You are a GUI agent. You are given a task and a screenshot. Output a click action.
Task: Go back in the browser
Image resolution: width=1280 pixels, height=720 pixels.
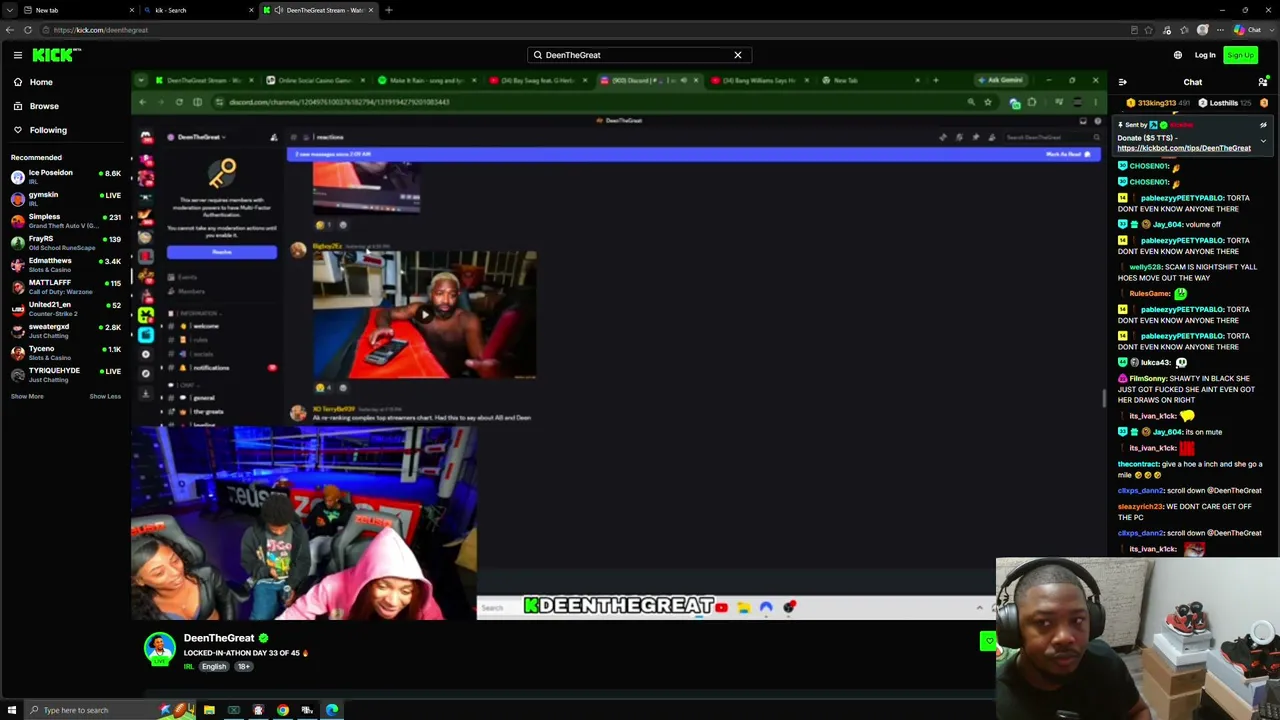pyautogui.click(x=10, y=30)
